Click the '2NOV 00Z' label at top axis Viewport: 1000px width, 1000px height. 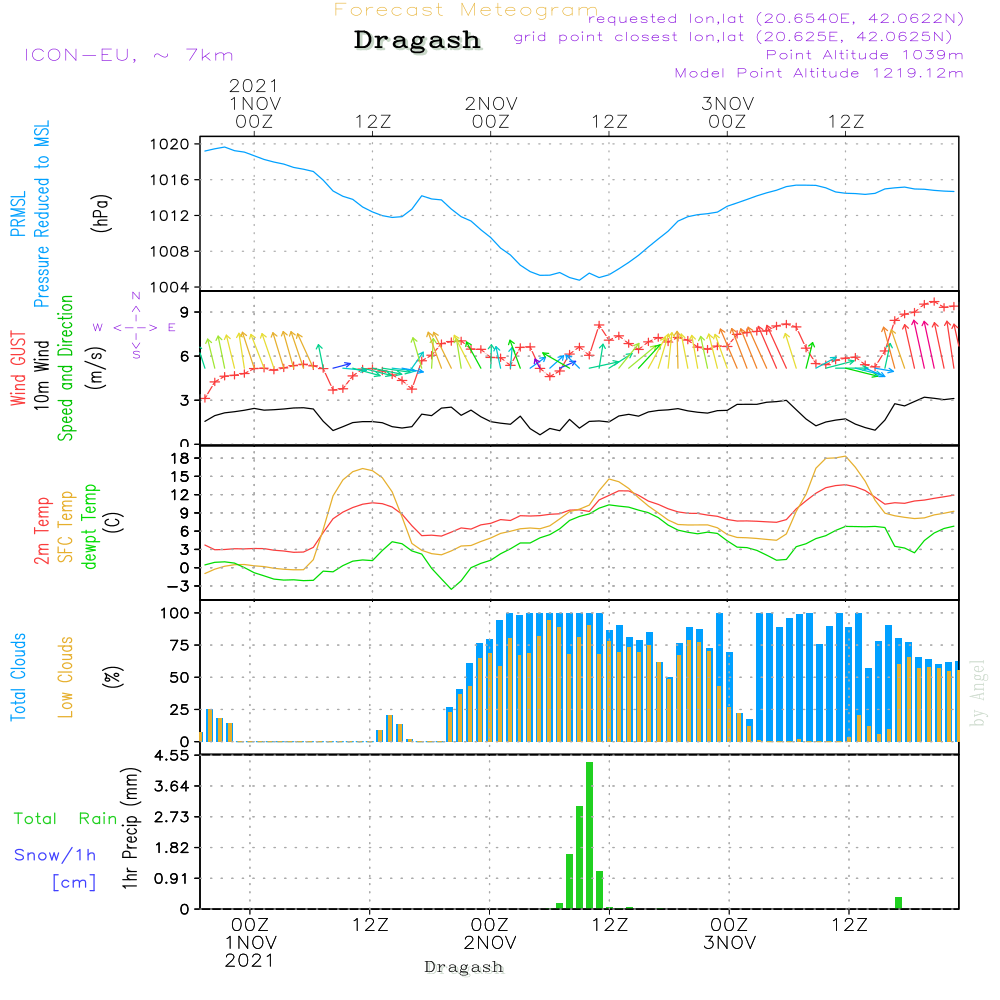[x=490, y=112]
